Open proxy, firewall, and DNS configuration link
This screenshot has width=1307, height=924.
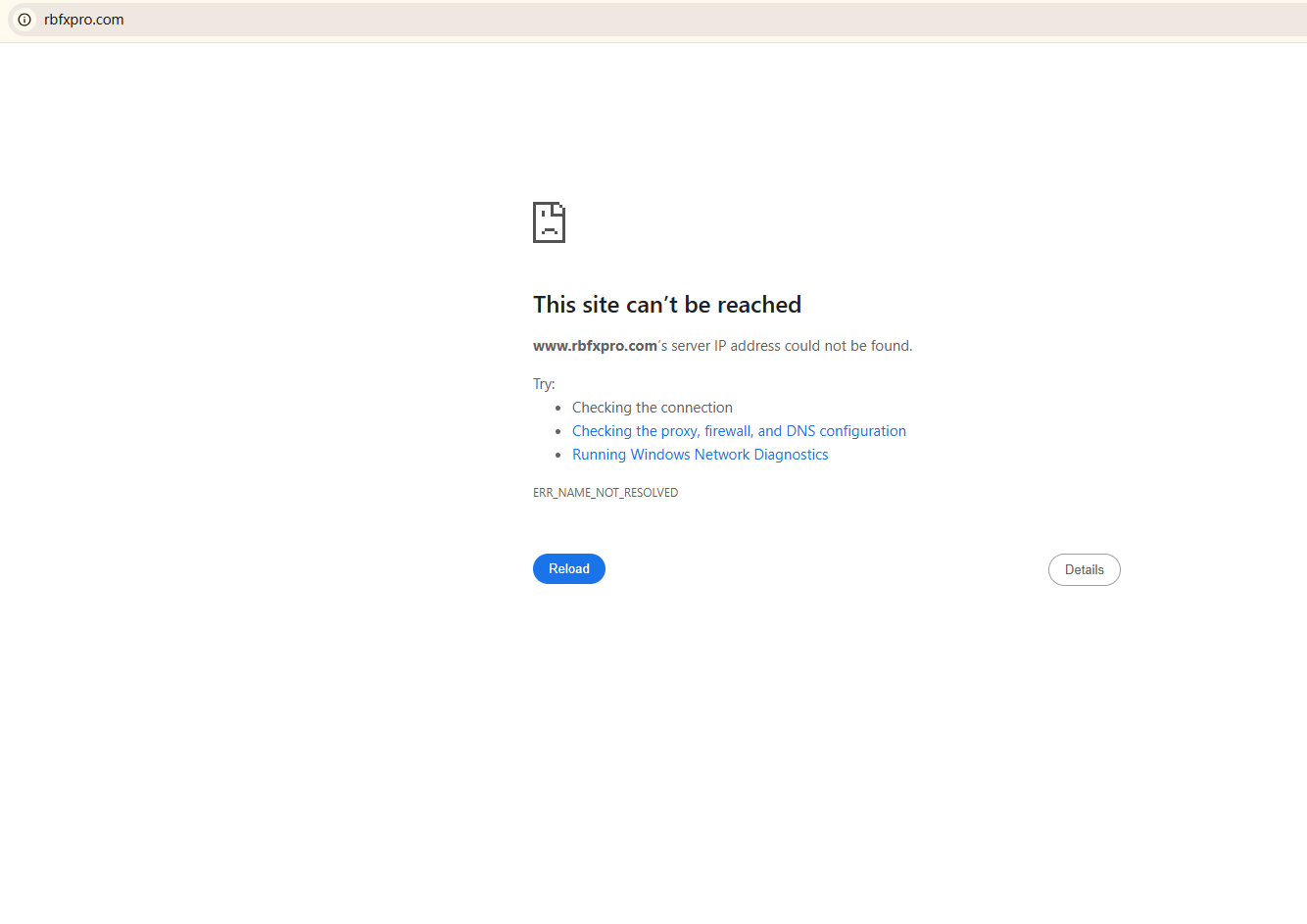(739, 431)
